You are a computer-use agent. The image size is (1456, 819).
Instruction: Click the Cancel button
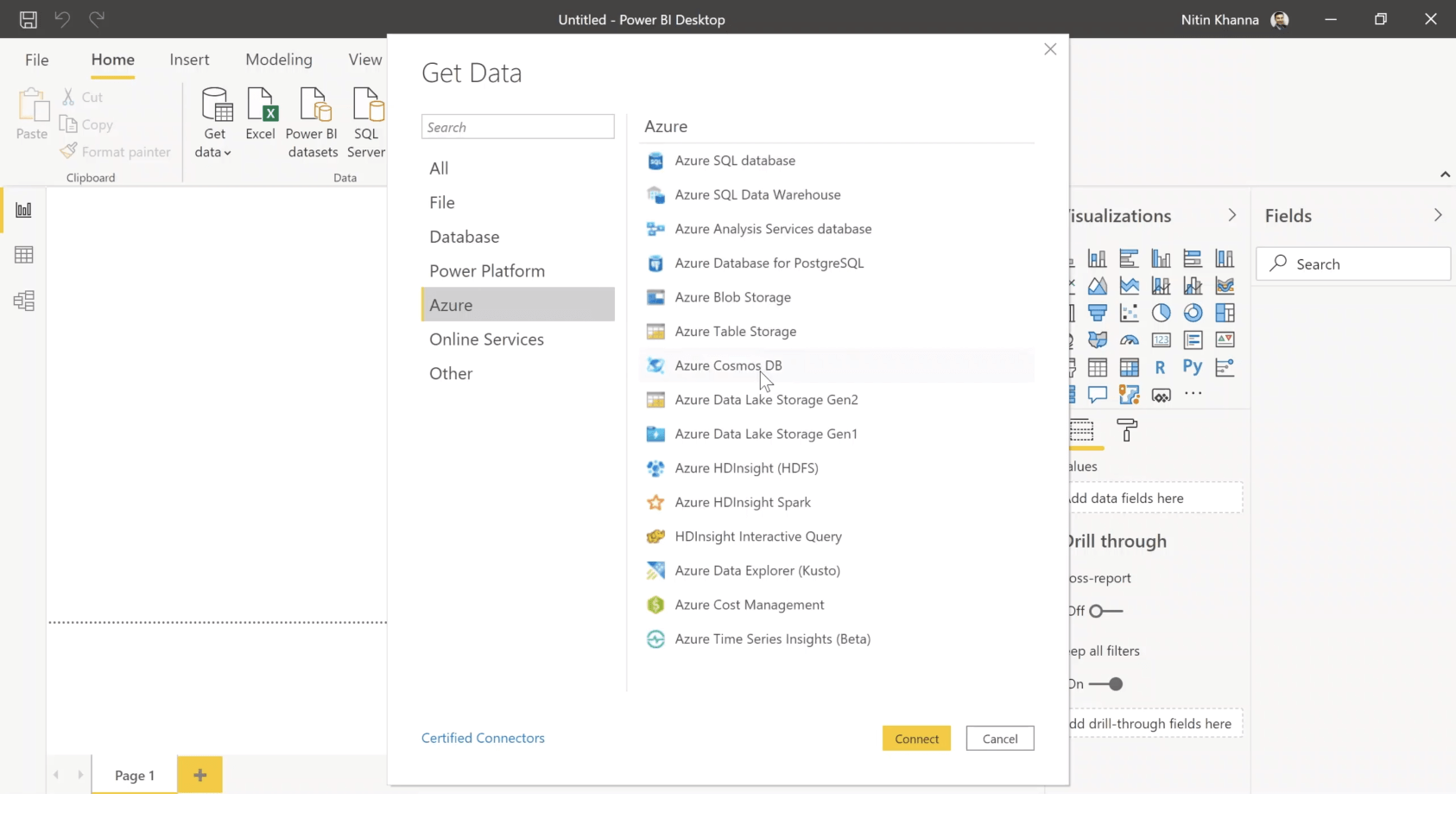pos(1000,739)
